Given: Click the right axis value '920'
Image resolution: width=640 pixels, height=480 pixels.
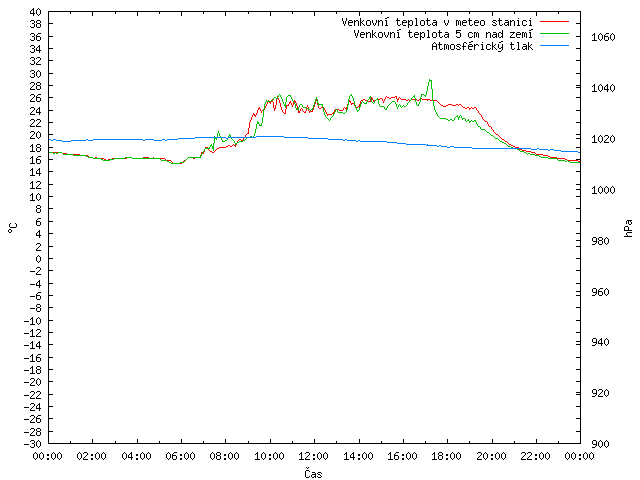Looking at the screenshot, I should pyautogui.click(x=600, y=393).
